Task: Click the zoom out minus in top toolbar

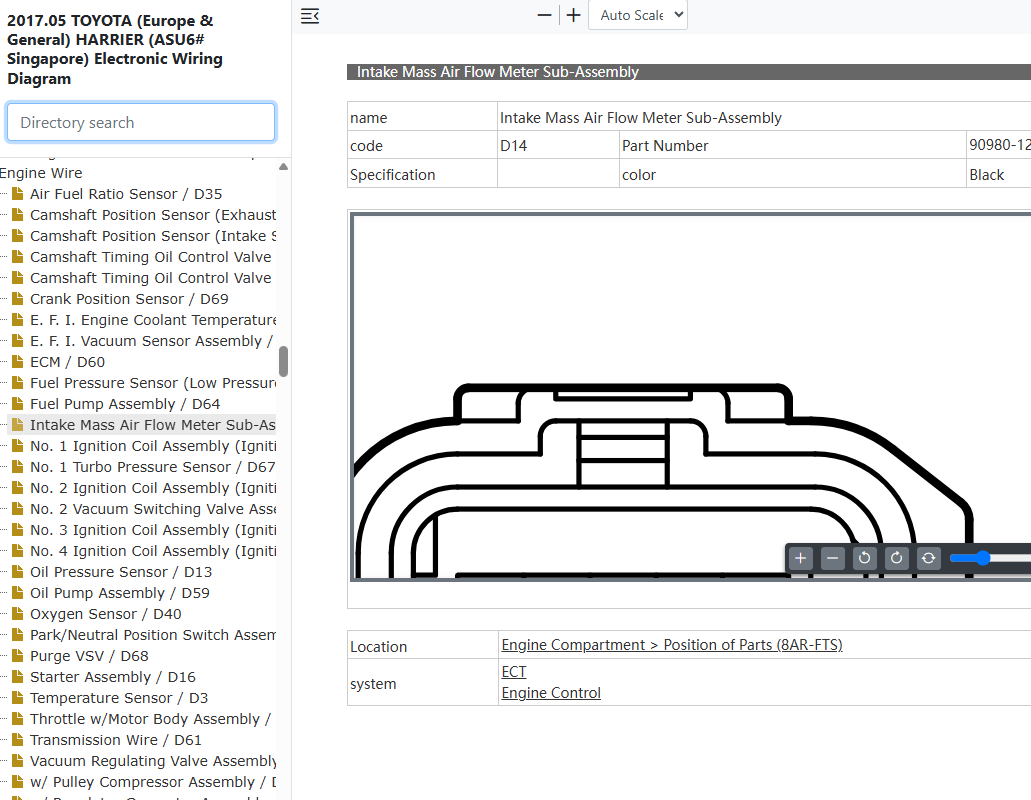Action: pyautogui.click(x=544, y=15)
